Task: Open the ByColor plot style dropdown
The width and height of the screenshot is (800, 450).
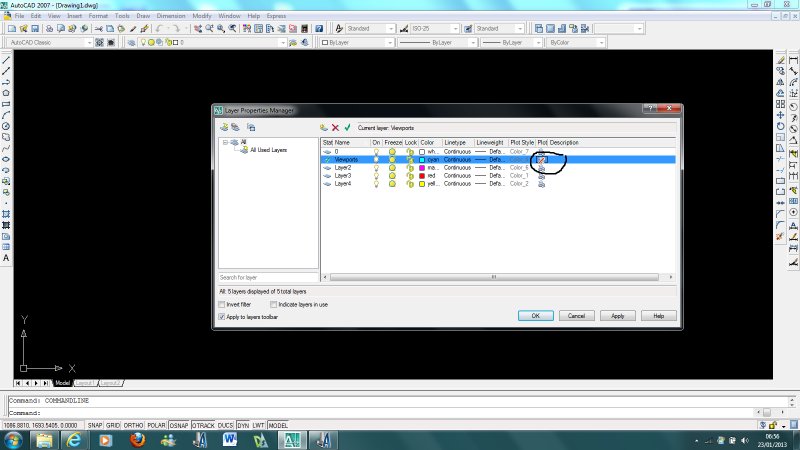Action: coord(601,42)
